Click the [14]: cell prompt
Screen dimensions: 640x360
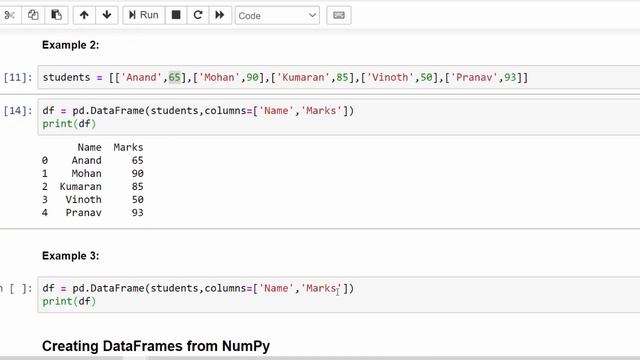click(18, 111)
